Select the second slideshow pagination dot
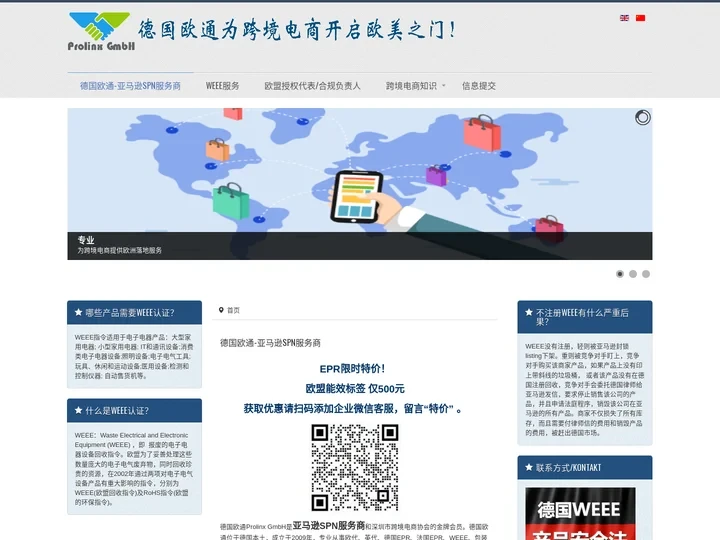 [633, 274]
